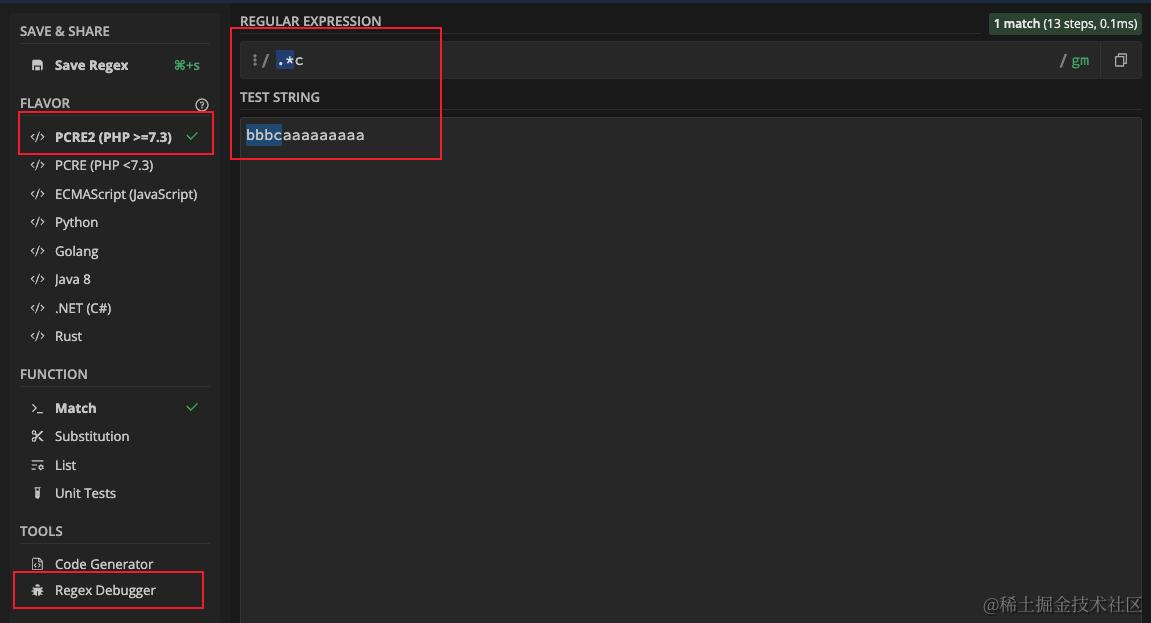Click the code icon beside .NET (C#)
1151x623 pixels.
(37, 308)
